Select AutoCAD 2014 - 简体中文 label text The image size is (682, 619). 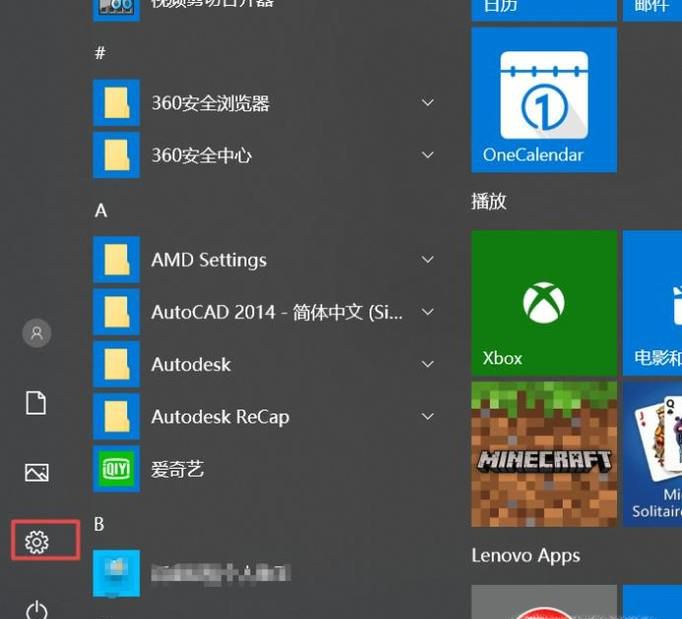(277, 312)
